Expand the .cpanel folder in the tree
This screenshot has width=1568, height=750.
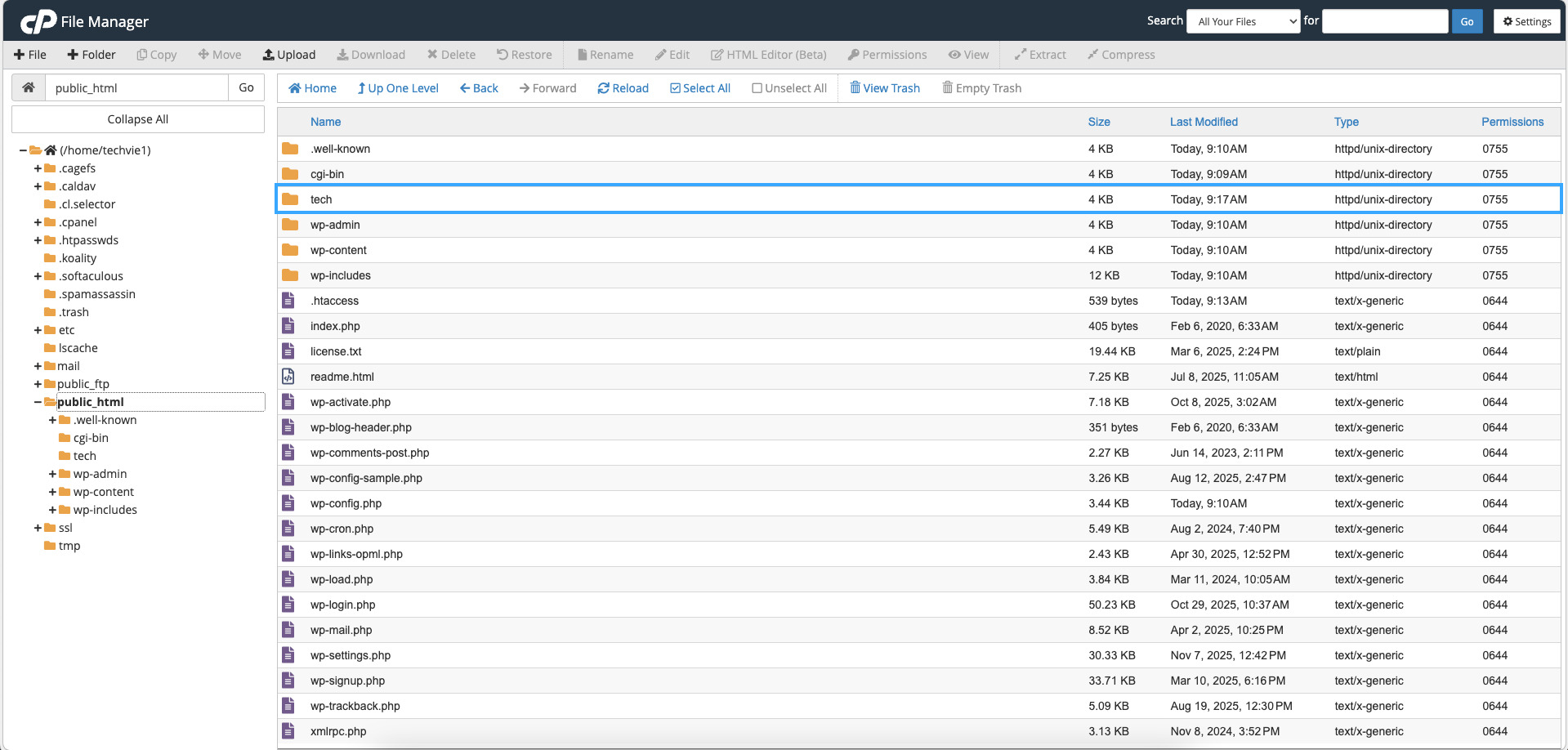(x=38, y=222)
